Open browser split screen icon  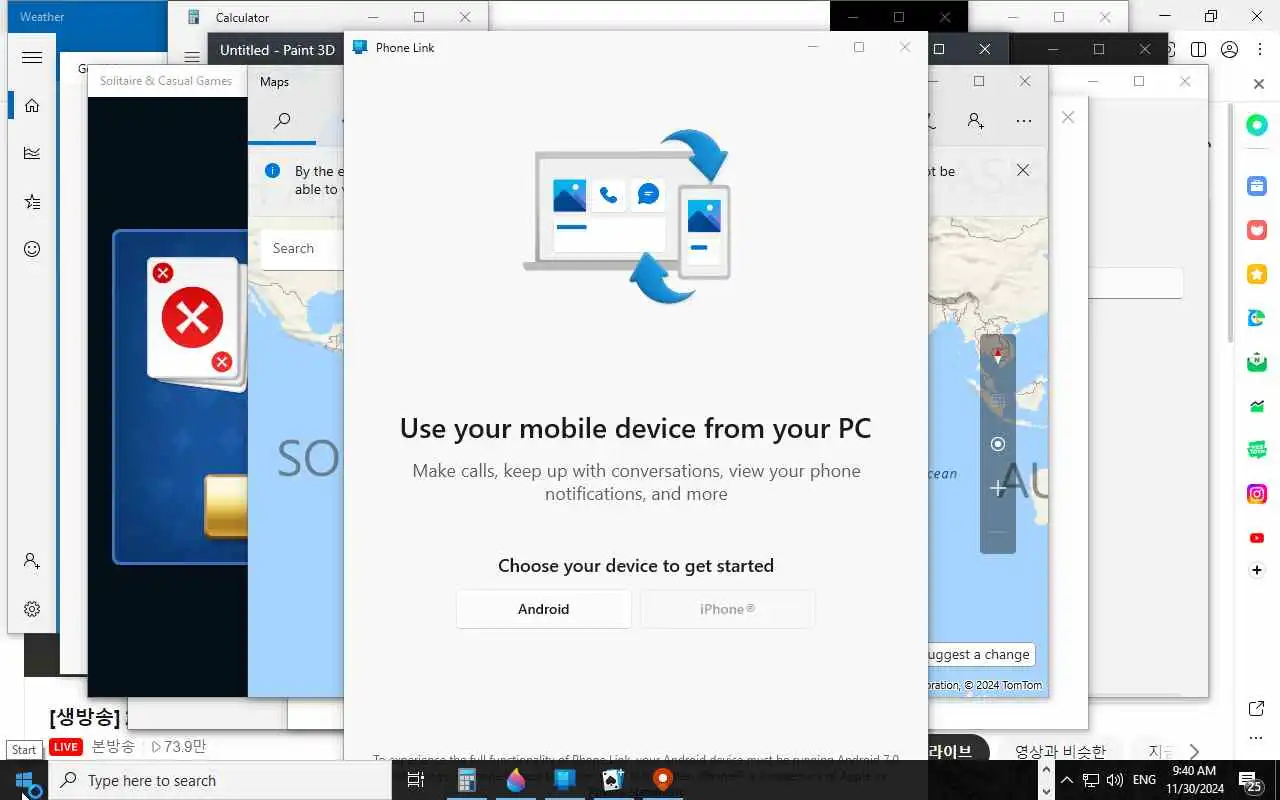1198,49
